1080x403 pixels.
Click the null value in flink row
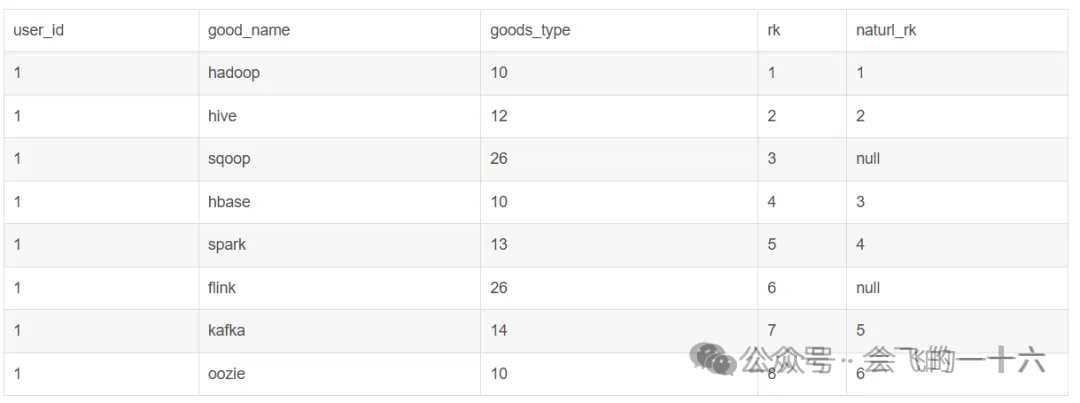[868, 288]
